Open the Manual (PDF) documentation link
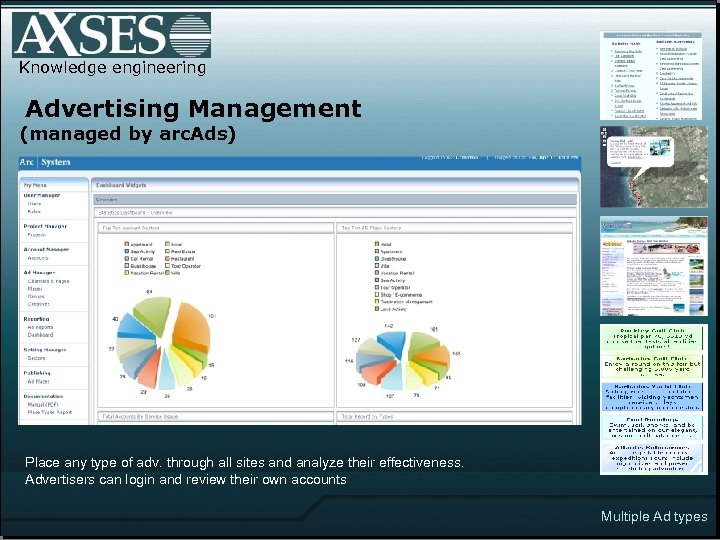 (43, 405)
